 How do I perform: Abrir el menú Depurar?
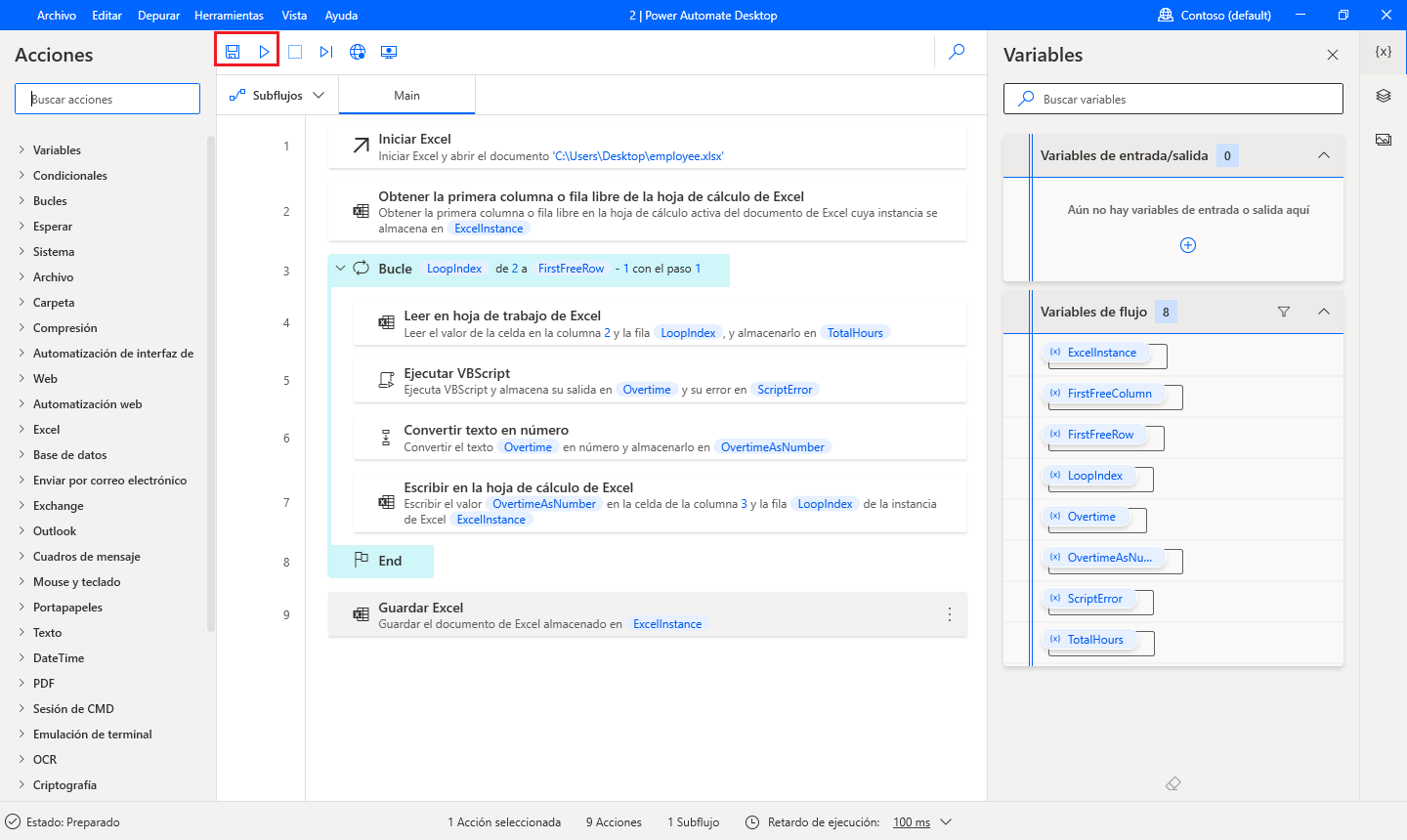click(x=158, y=15)
